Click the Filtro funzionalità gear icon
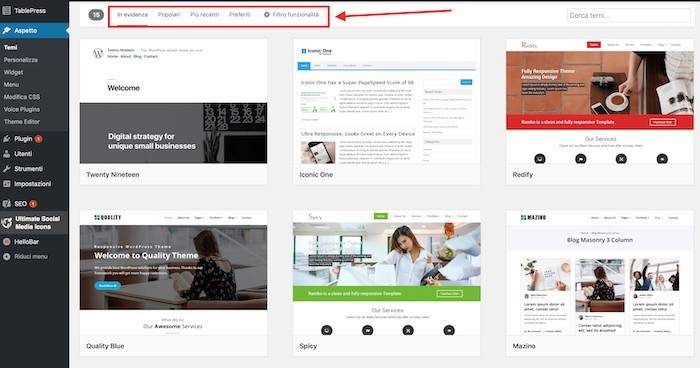The image size is (700, 368). click(x=267, y=15)
